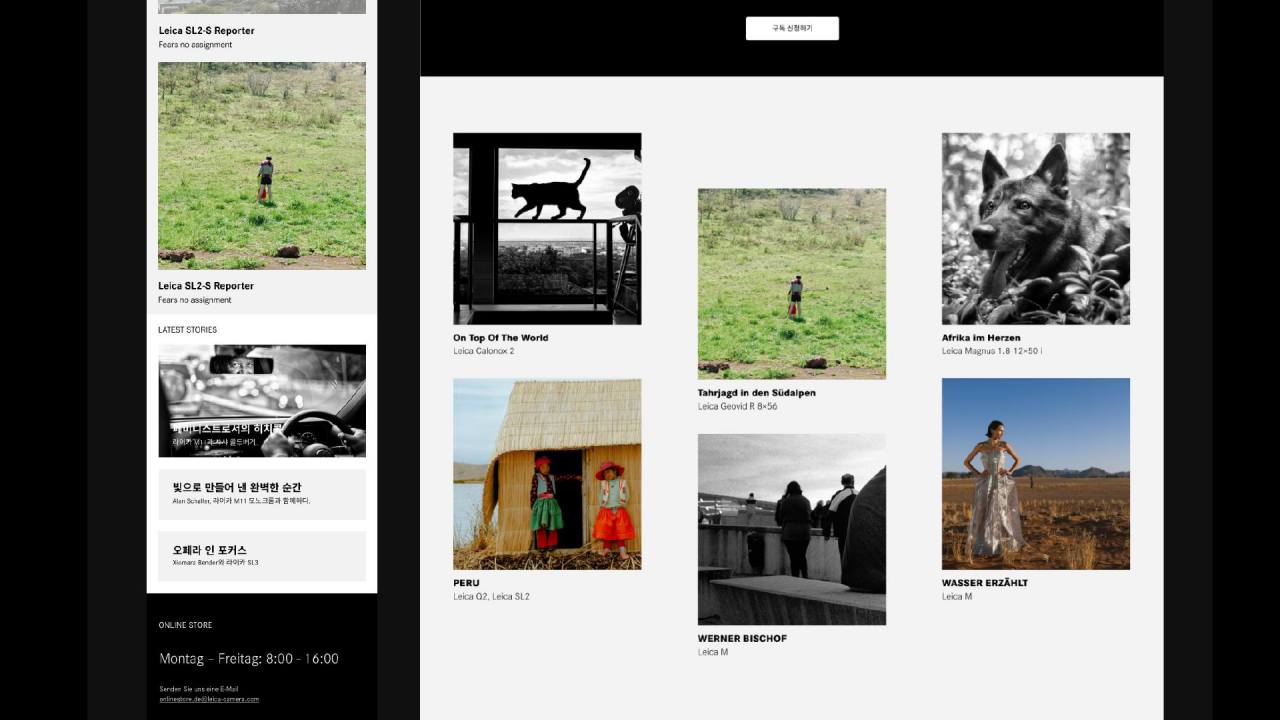The image size is (1280, 720).
Task: Open the Alan Schaller M11 Monochrom story card
Action: (x=262, y=494)
